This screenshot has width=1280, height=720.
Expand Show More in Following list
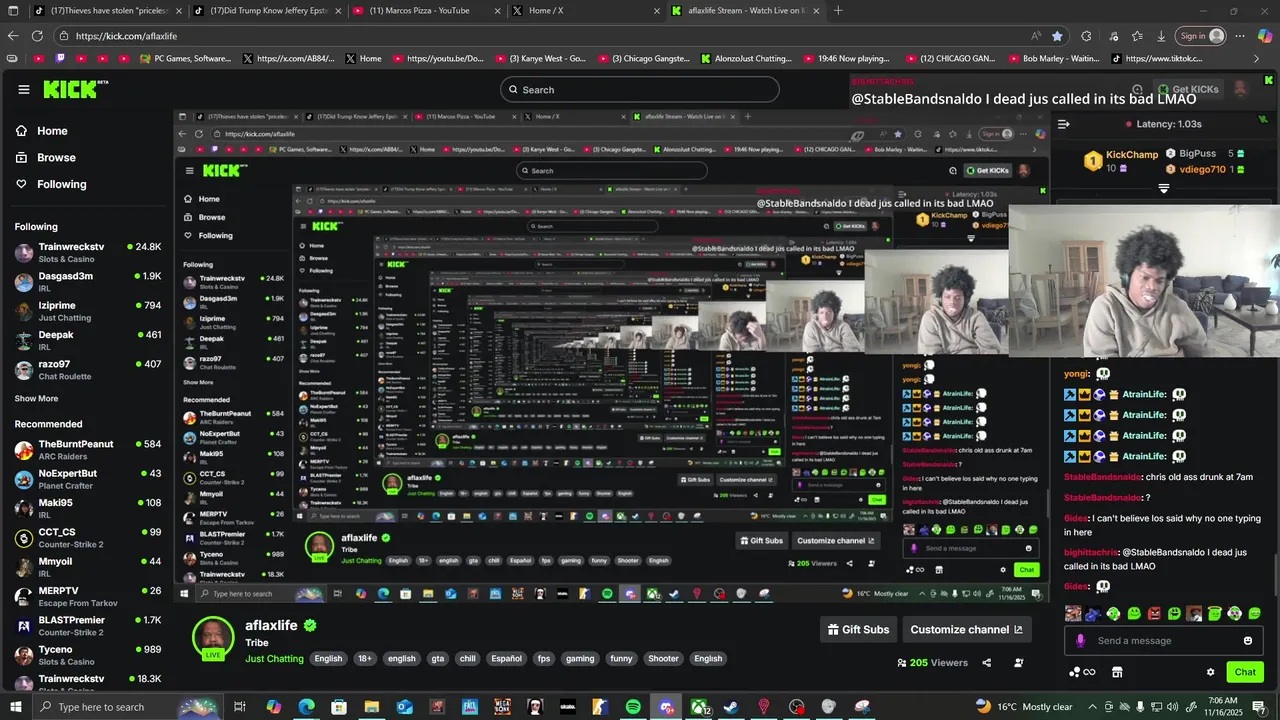(36, 398)
